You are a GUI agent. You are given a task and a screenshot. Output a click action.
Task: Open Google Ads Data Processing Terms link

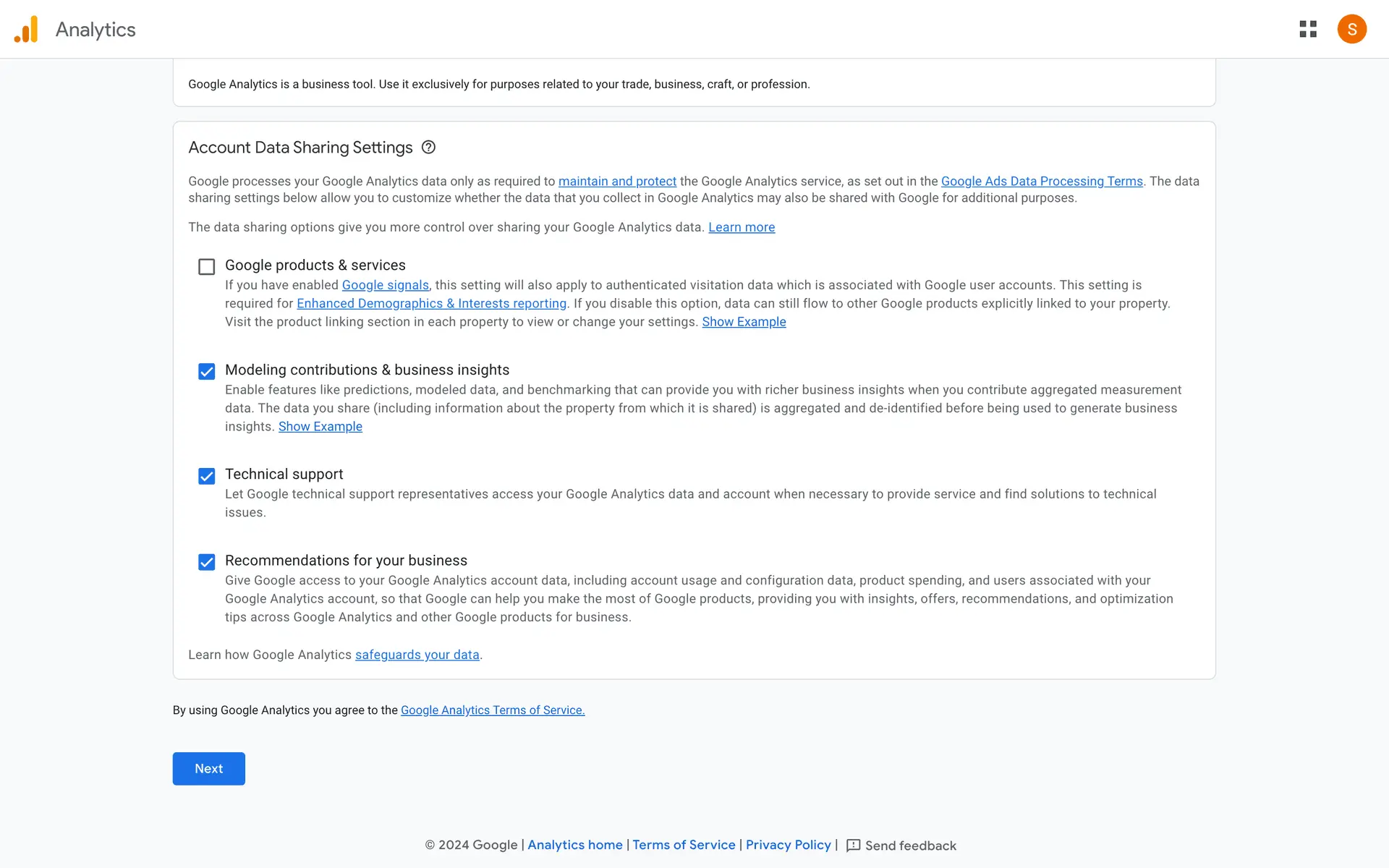(x=1041, y=182)
